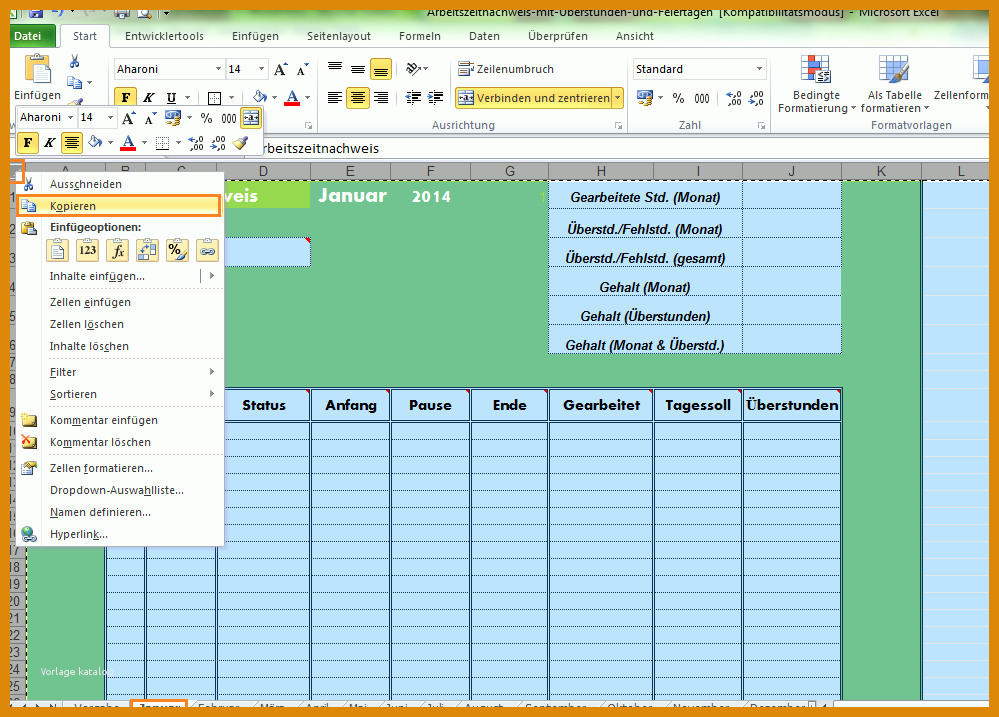
Task: Apply thousands separator 000 in ribbon Zahl group
Action: pos(701,98)
